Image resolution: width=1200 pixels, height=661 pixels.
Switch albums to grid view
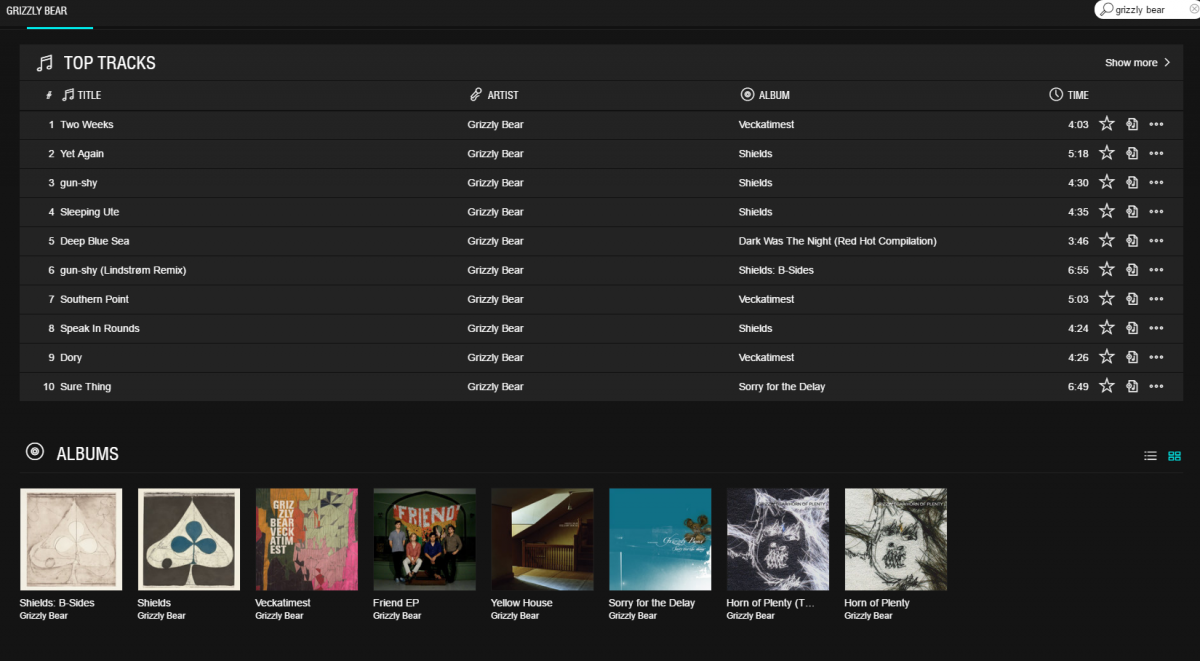coord(1175,456)
